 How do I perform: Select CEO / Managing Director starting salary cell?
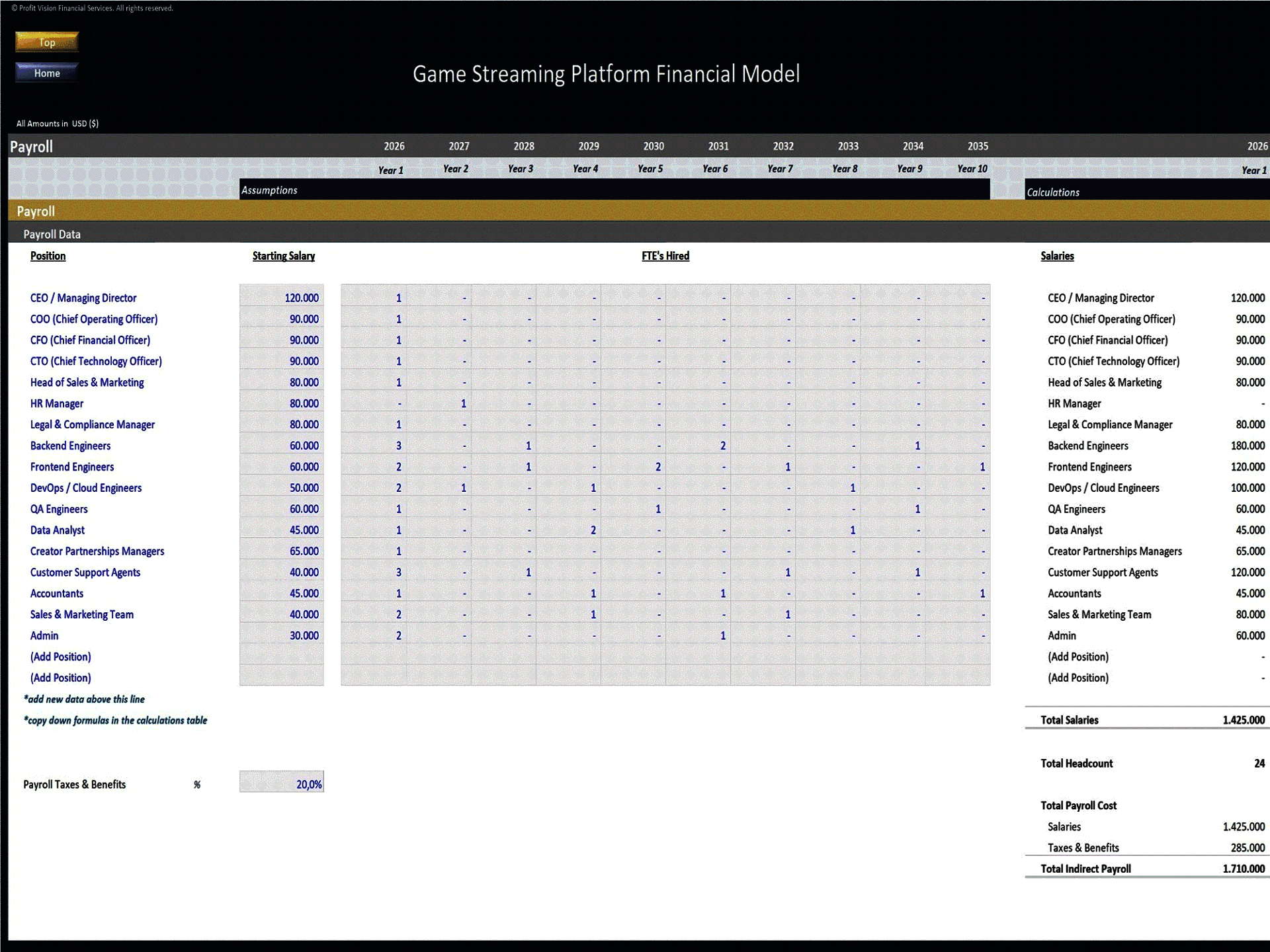282,298
